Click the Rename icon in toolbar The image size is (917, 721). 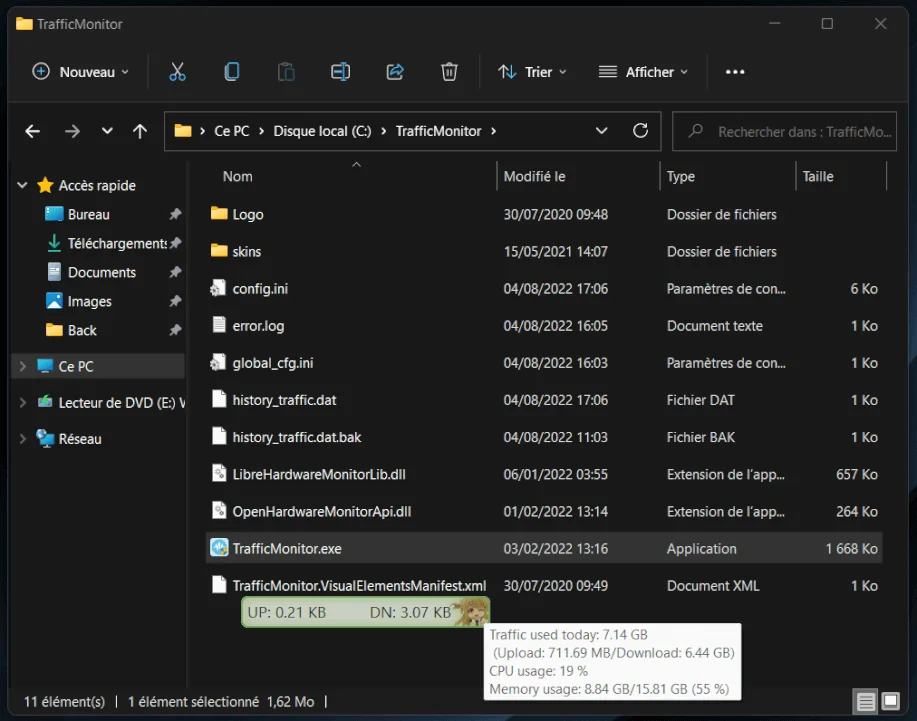click(340, 72)
